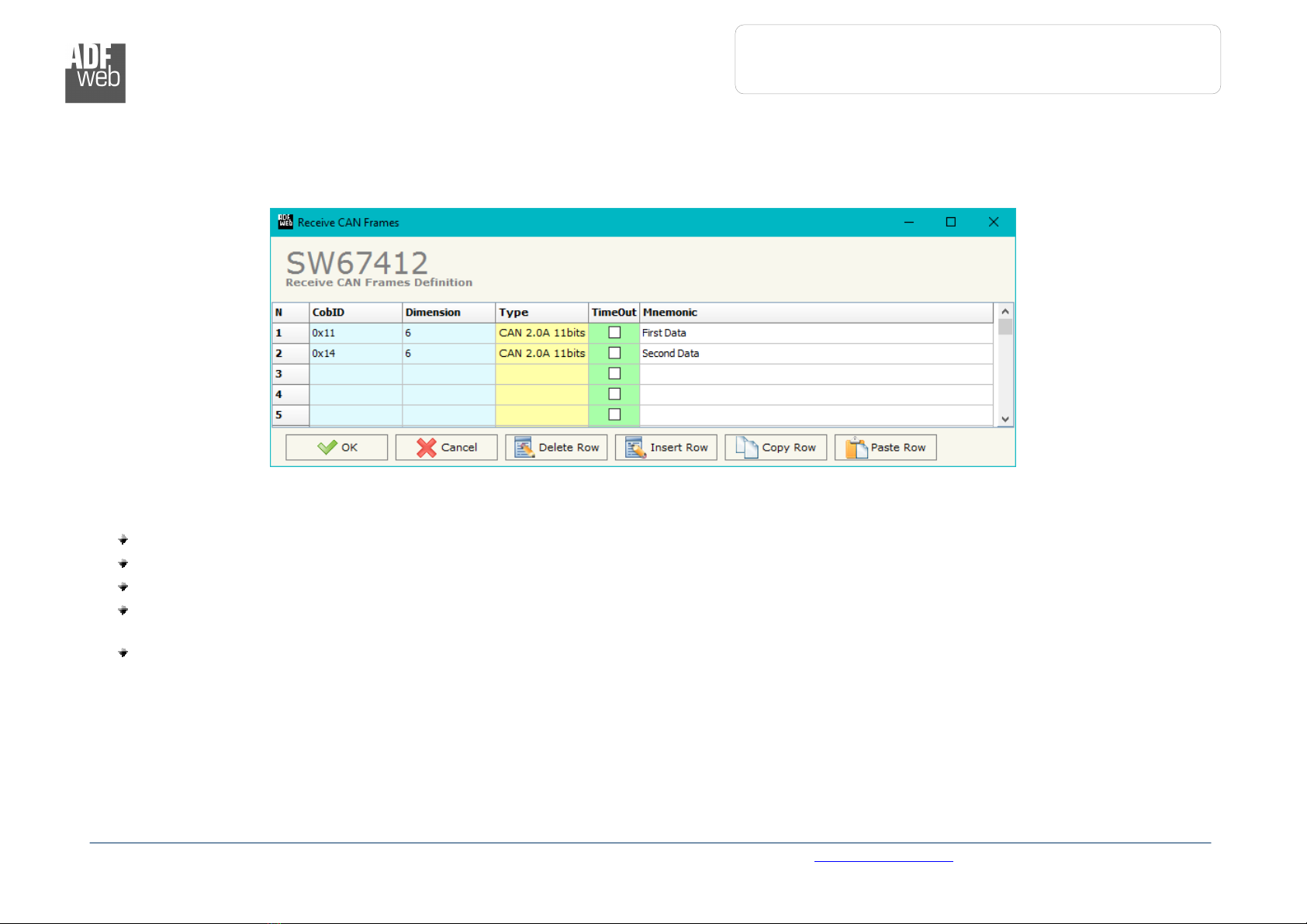Select the Dimension cell in row 2

click(x=448, y=353)
